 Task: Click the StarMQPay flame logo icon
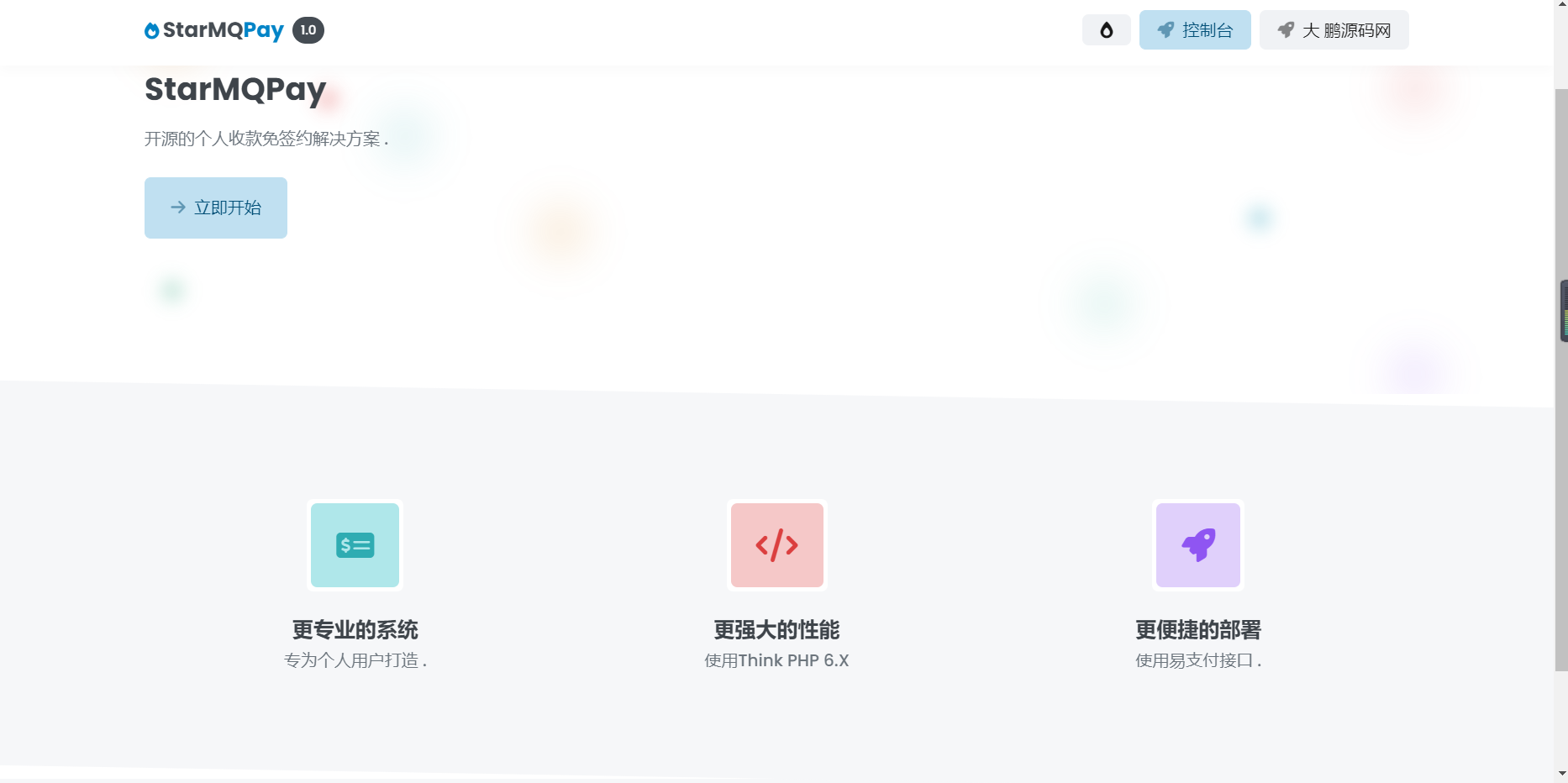151,30
